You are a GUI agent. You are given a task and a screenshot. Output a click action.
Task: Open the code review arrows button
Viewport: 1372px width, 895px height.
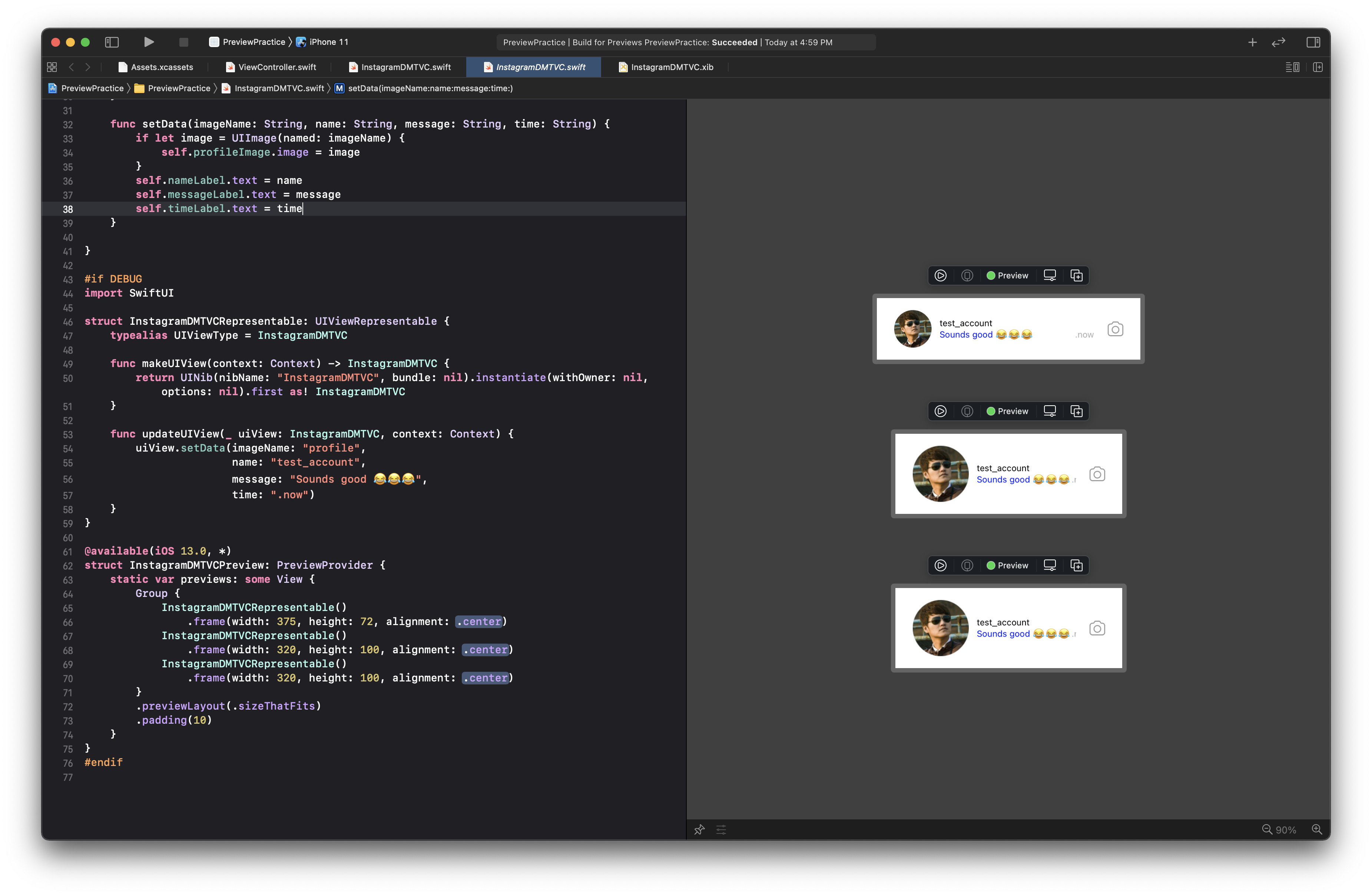click(1279, 42)
